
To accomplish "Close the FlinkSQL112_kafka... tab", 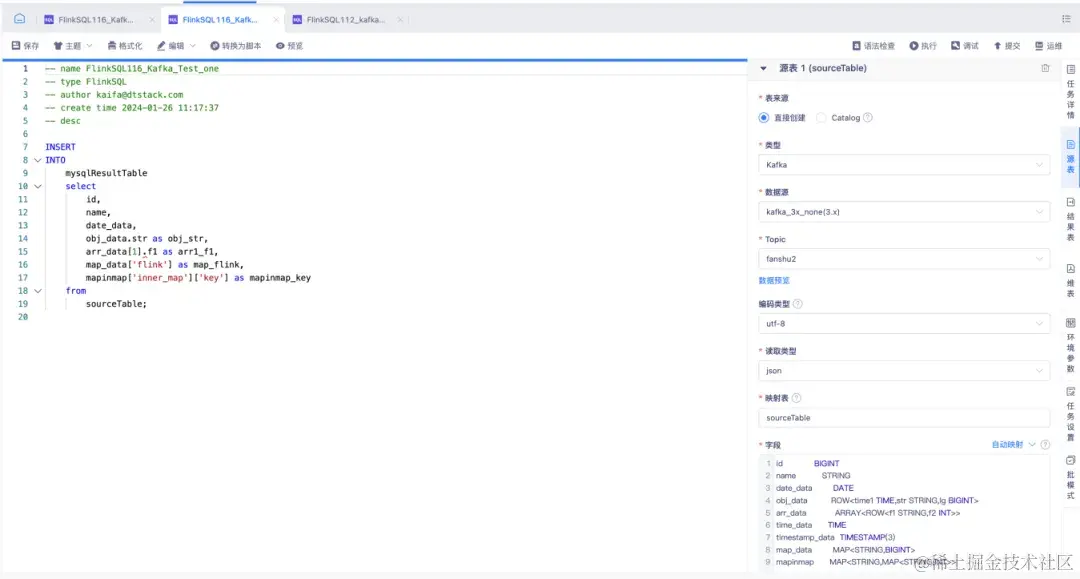I will tap(399, 19).
